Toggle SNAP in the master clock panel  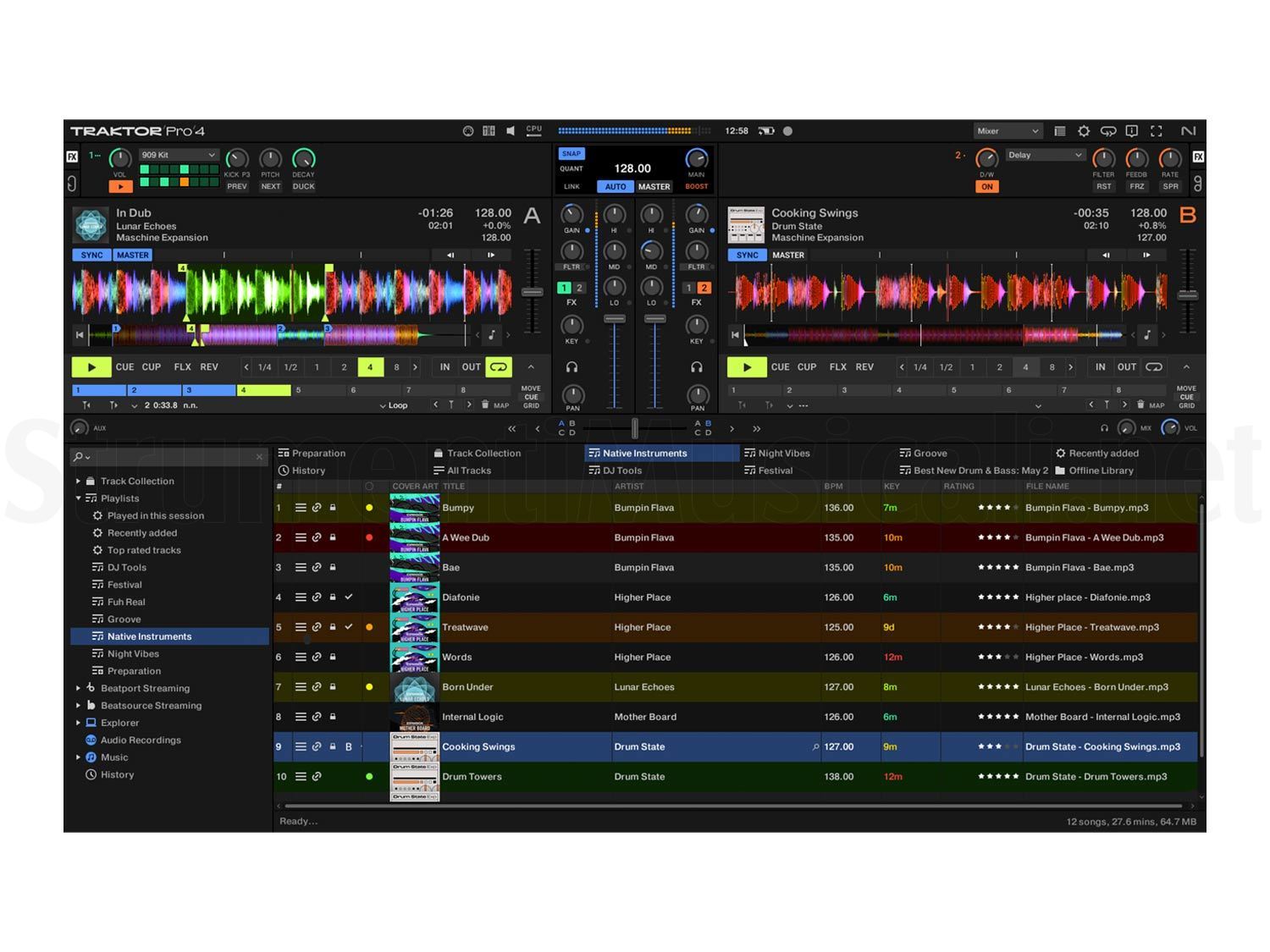571,153
